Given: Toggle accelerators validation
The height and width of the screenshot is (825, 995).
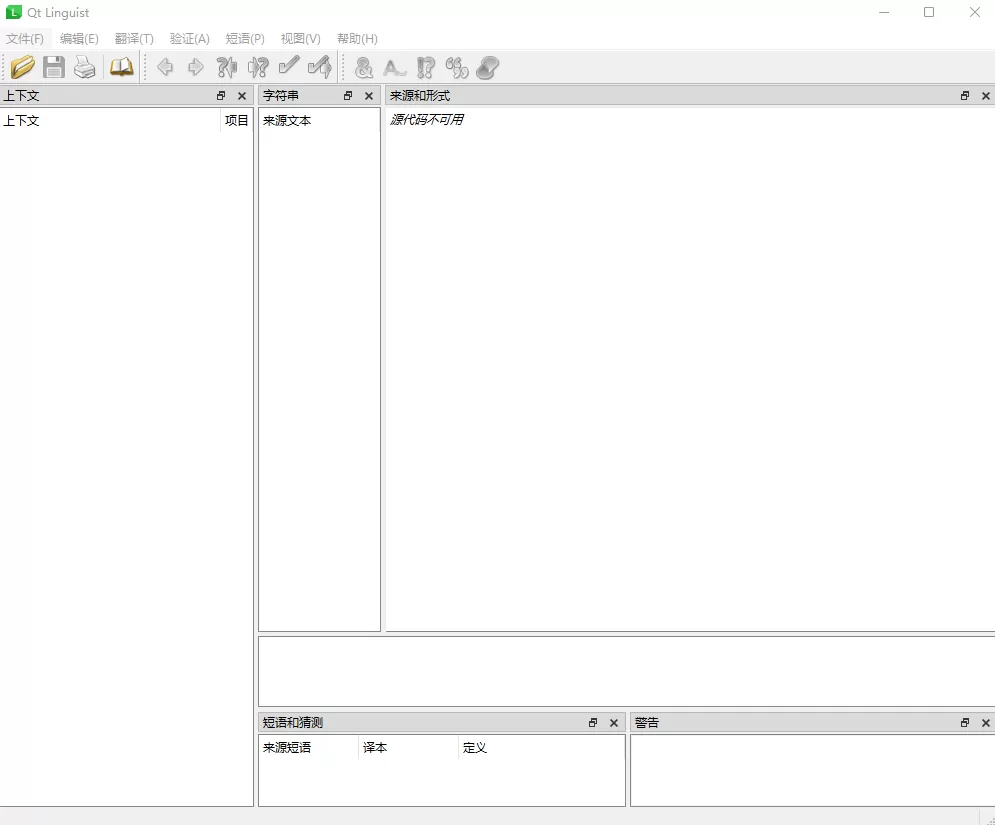Looking at the screenshot, I should (363, 67).
